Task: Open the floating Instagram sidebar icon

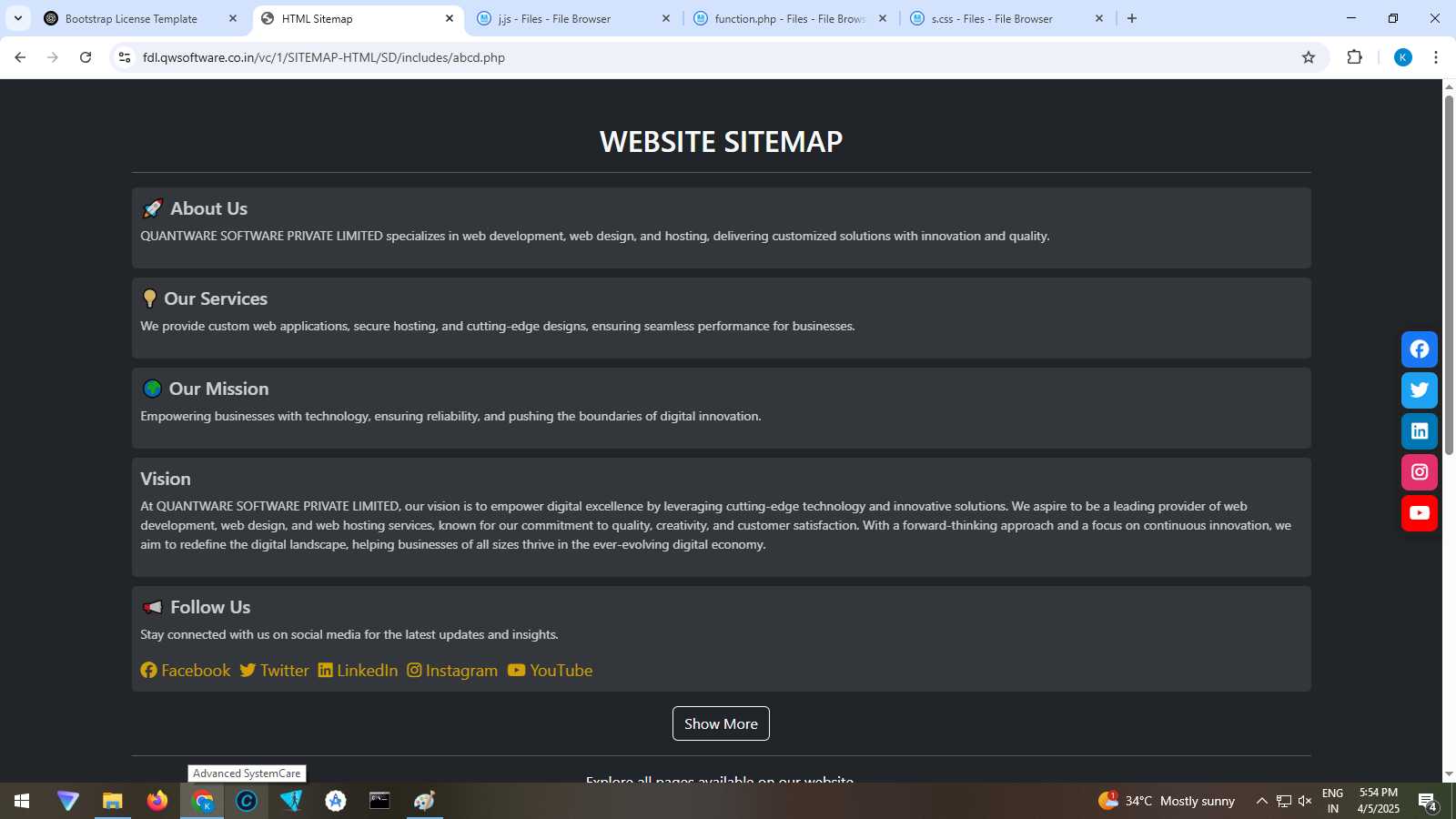Action: coord(1419,472)
